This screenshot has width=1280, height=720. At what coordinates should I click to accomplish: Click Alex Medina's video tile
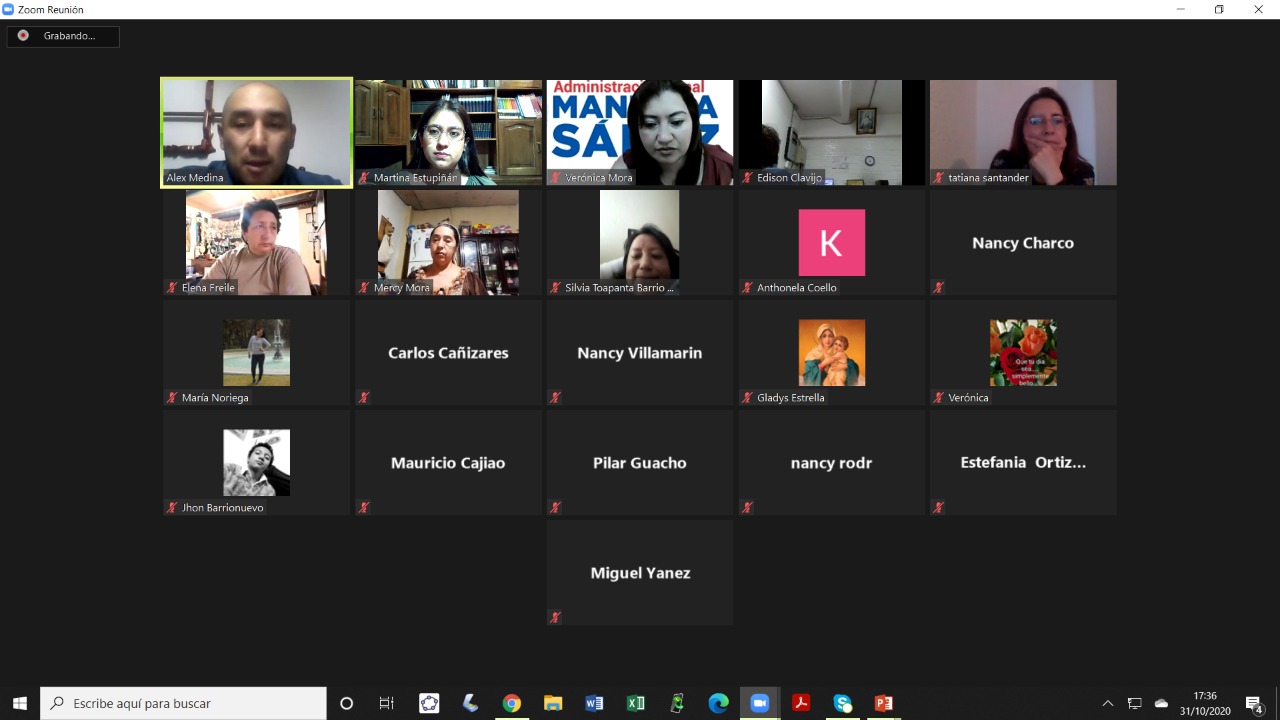click(x=256, y=132)
